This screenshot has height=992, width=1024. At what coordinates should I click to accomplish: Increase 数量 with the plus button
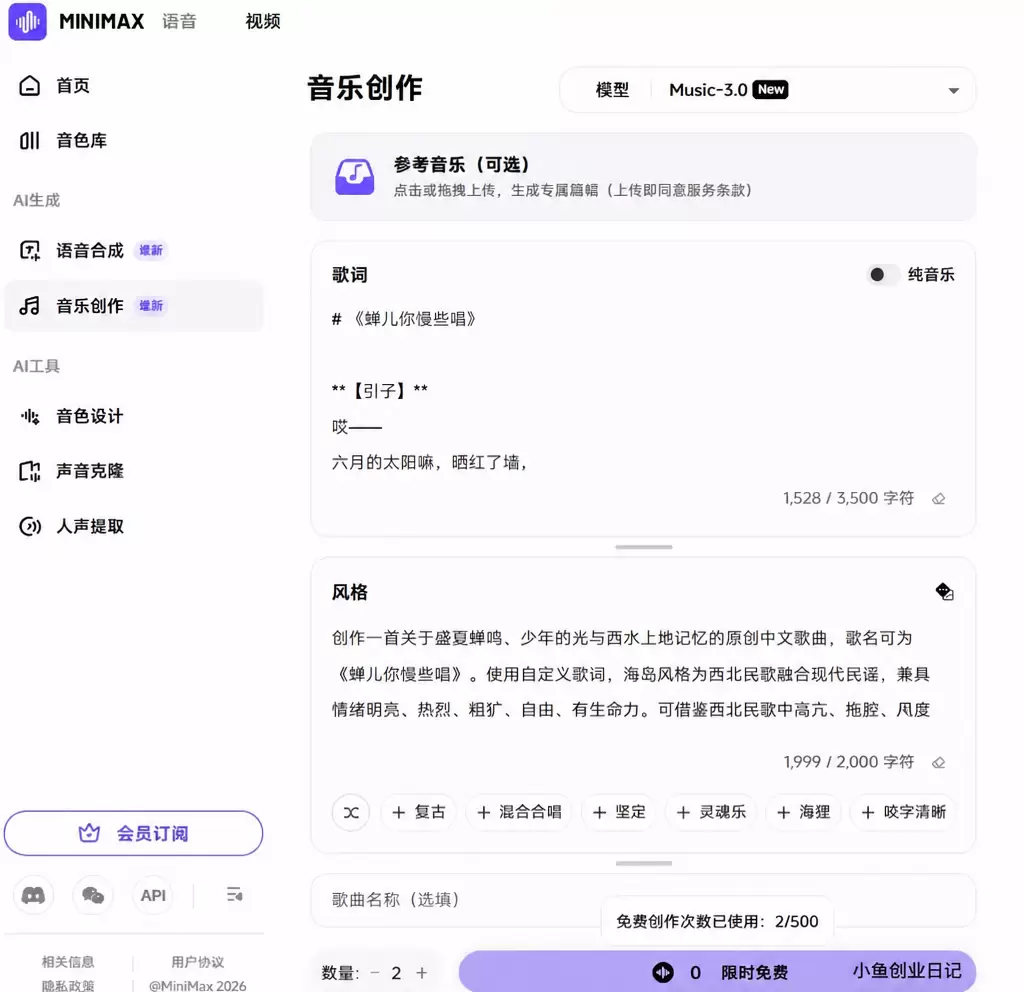pos(422,973)
